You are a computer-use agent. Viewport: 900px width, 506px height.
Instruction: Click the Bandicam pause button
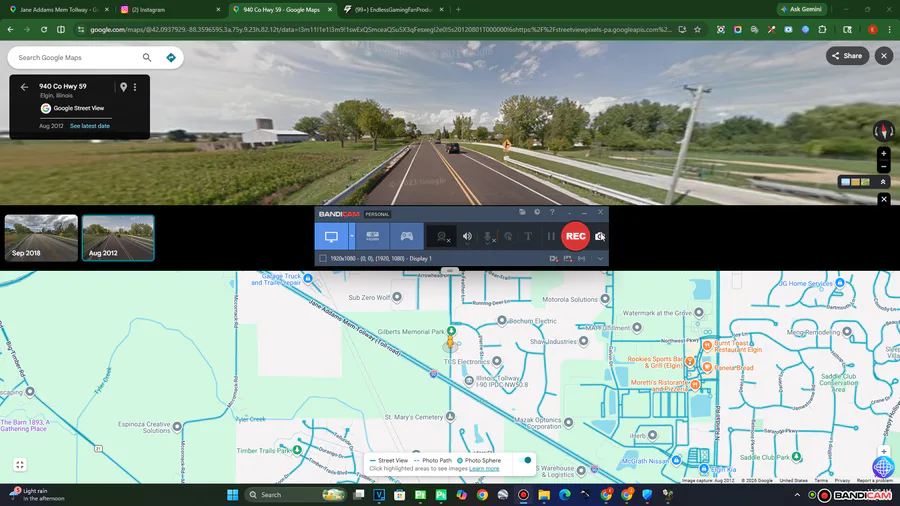pyautogui.click(x=550, y=236)
